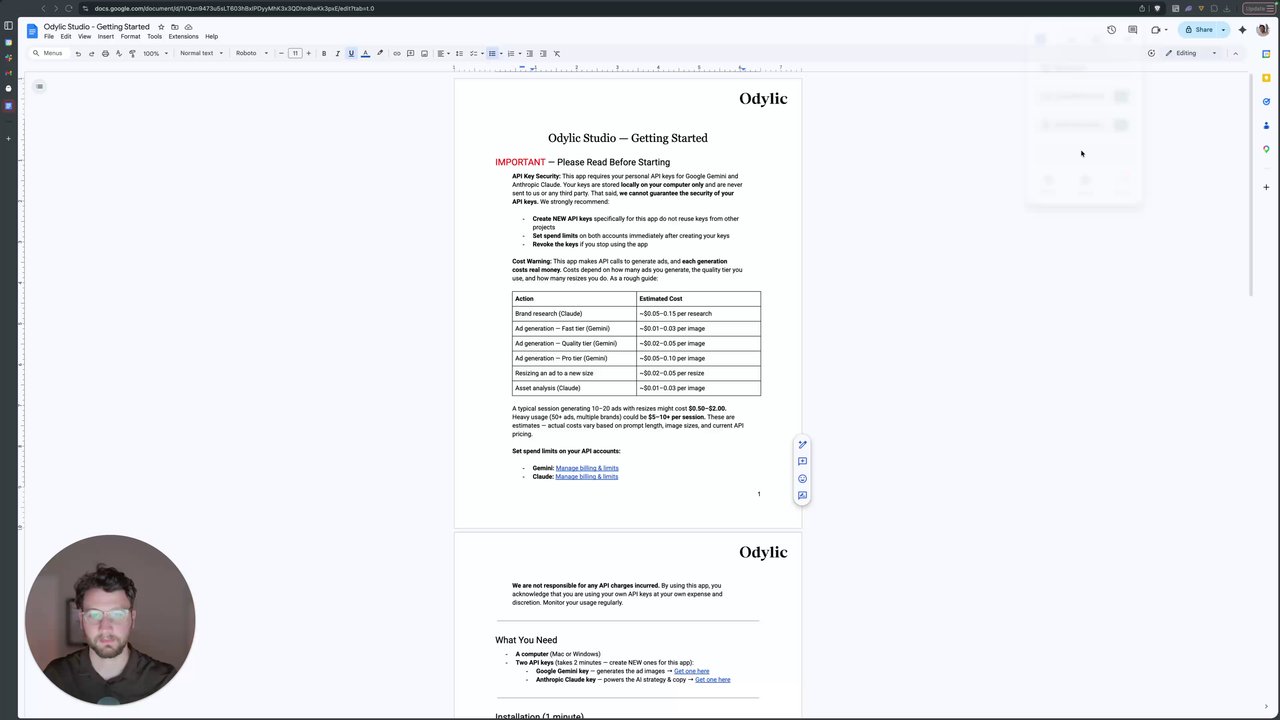Viewport: 1280px width, 720px height.
Task: Open Google Tasks in side panel
Action: 1266,101
